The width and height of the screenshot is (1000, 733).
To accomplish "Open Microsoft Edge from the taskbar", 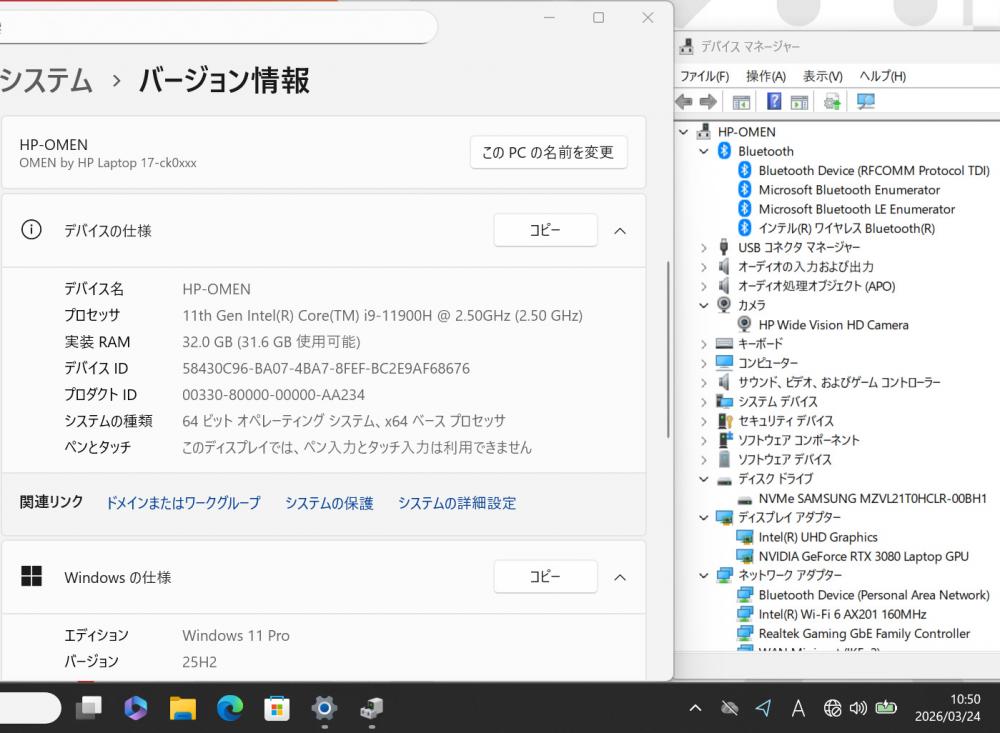I will 230,708.
